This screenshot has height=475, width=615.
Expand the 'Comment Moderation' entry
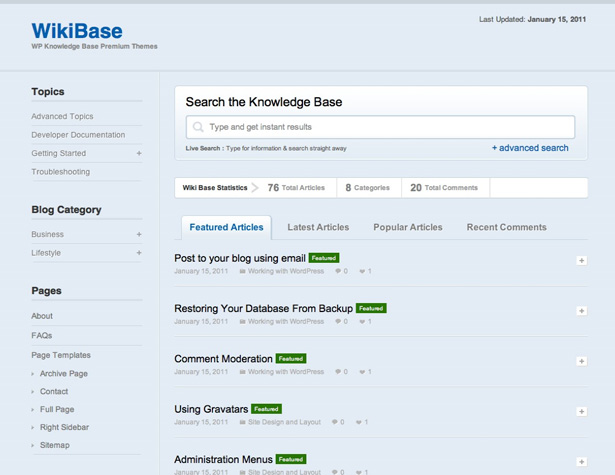[x=582, y=361]
